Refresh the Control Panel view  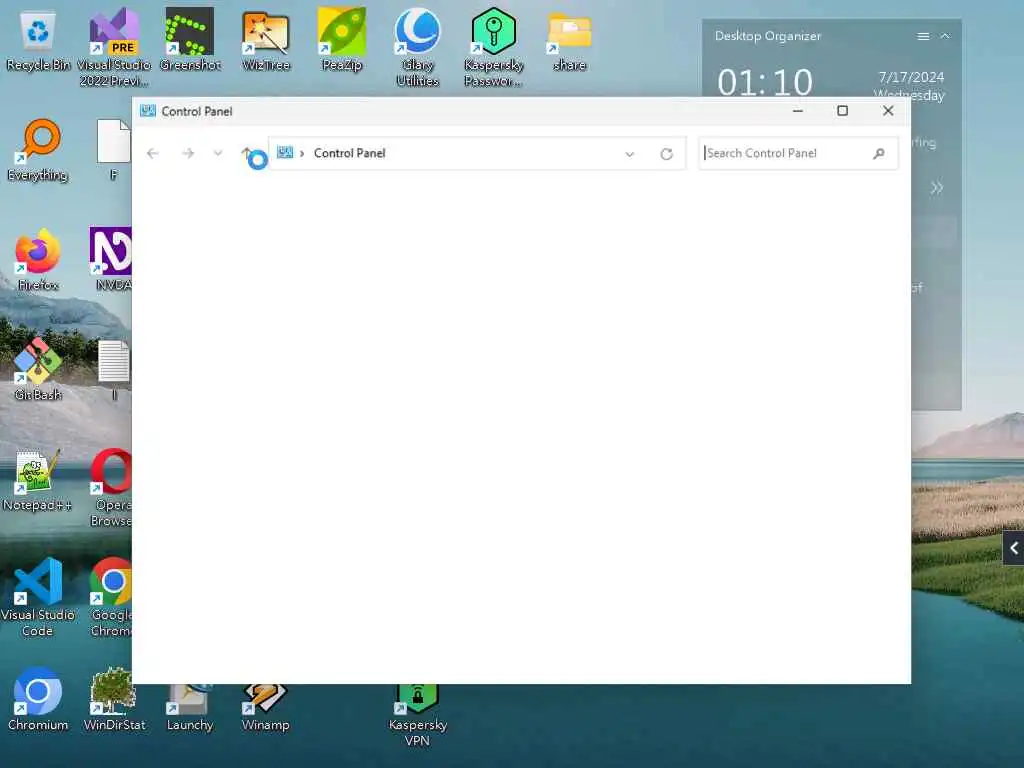[666, 154]
